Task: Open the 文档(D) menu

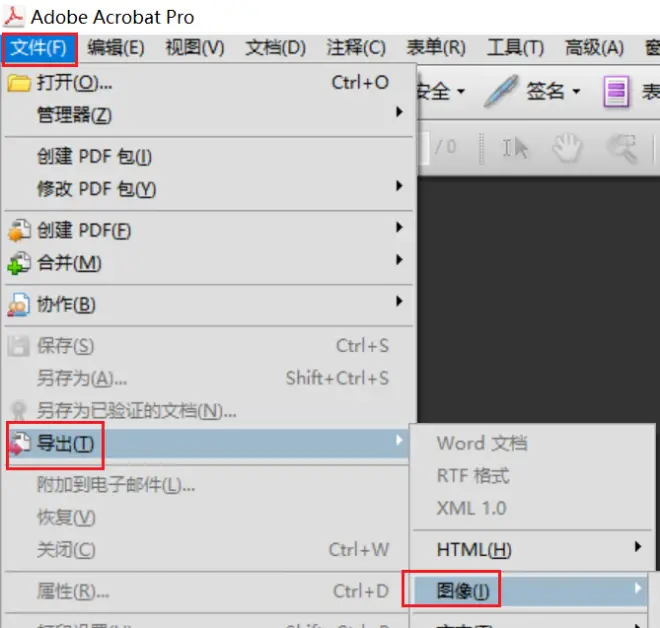Action: [276, 48]
